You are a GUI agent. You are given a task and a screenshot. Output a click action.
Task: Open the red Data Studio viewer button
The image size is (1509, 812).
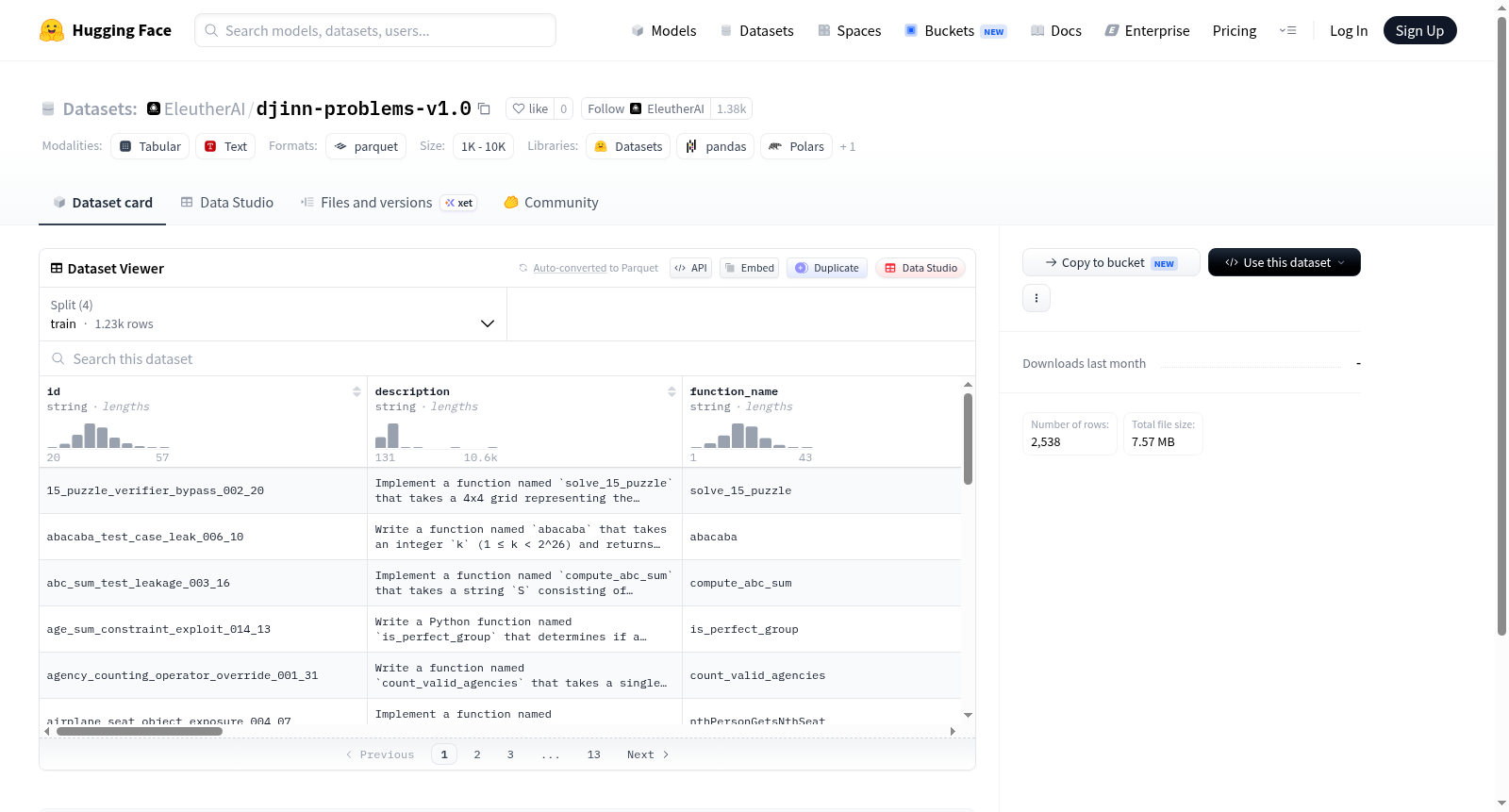pos(920,268)
